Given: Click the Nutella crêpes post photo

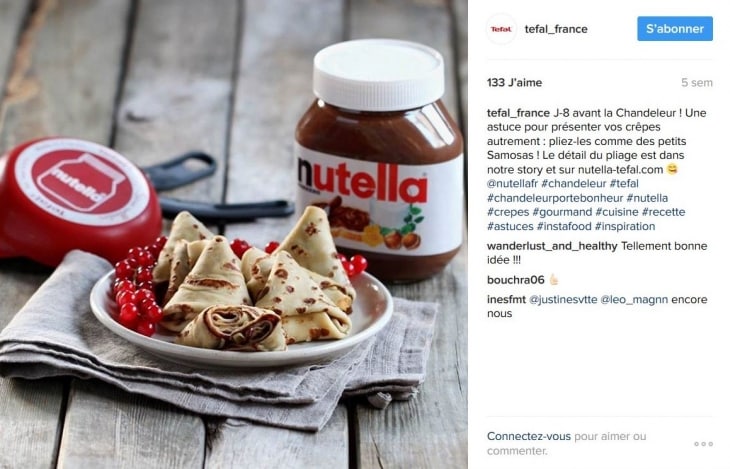Looking at the screenshot, I should (x=234, y=234).
